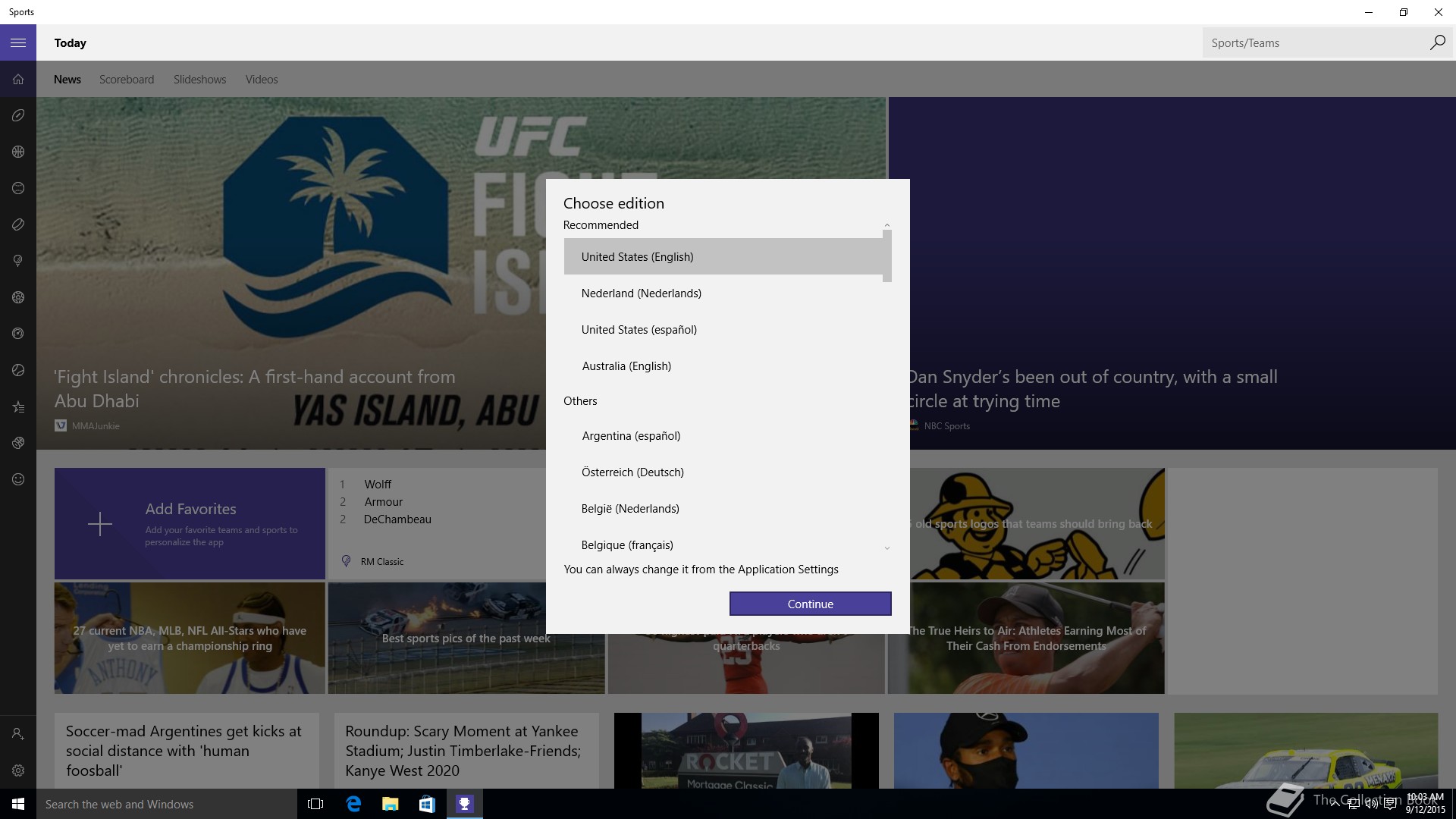Image resolution: width=1456 pixels, height=819 pixels.
Task: Choose Australia (English) edition
Action: click(x=723, y=366)
